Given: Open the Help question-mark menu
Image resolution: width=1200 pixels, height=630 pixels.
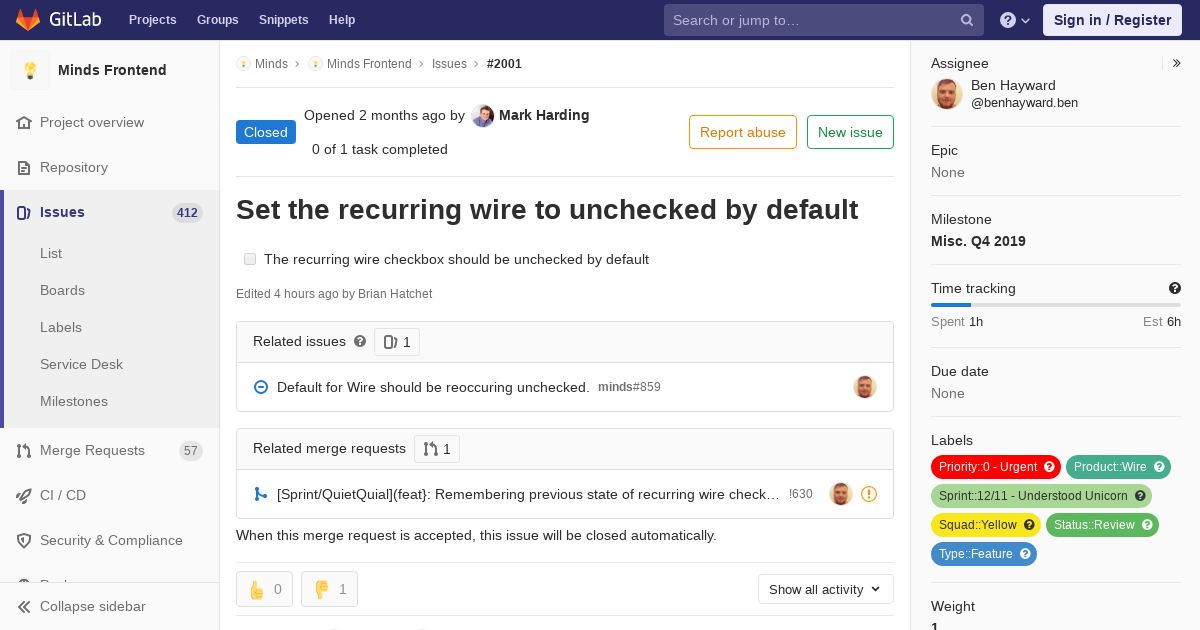Looking at the screenshot, I should click(x=1014, y=20).
